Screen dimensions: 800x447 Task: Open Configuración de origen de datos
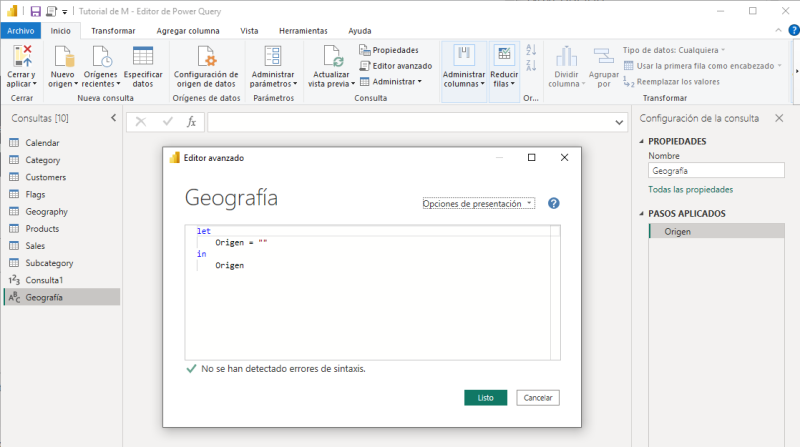[x=206, y=66]
